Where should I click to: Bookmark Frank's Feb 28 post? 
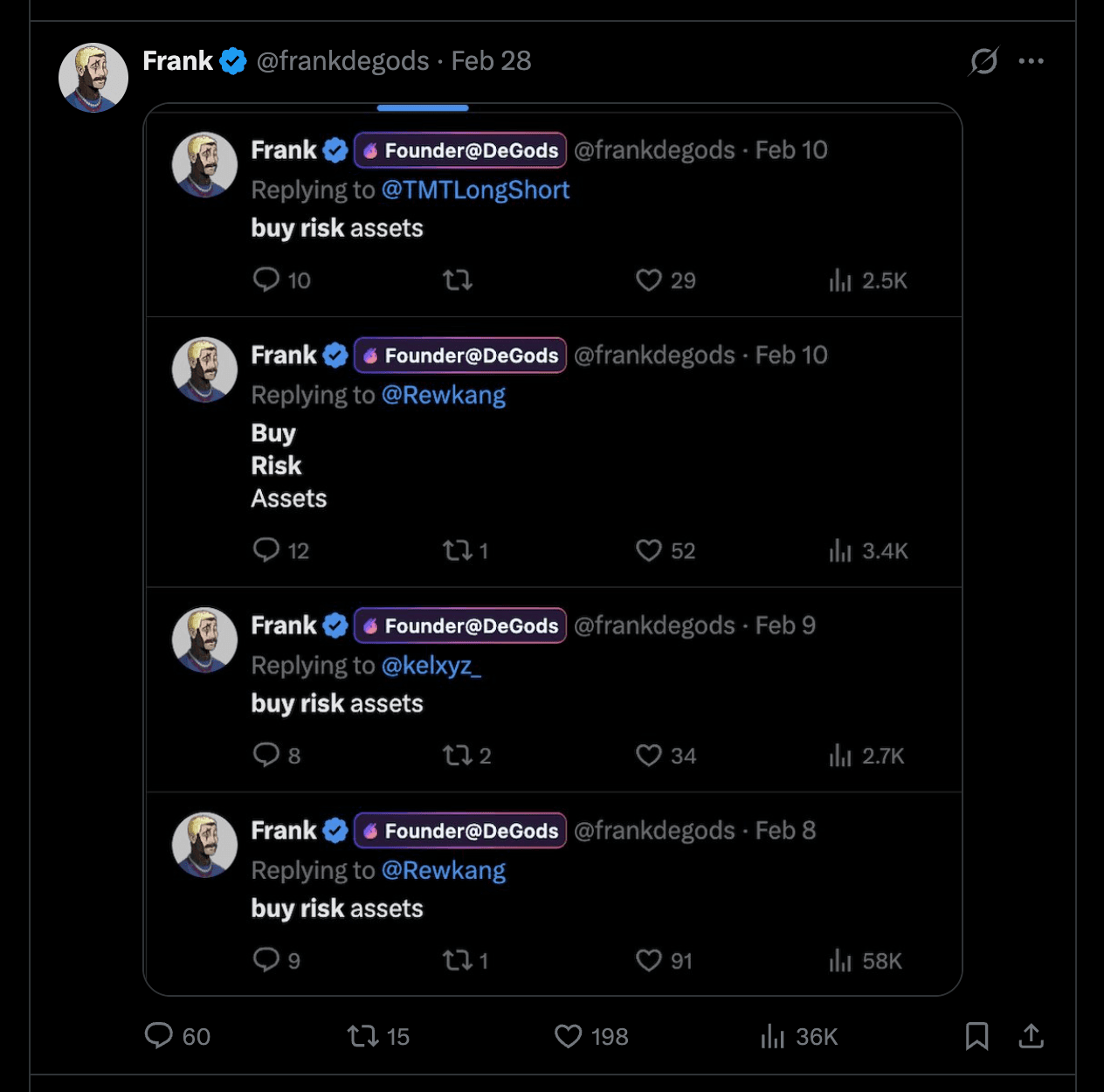click(977, 1036)
